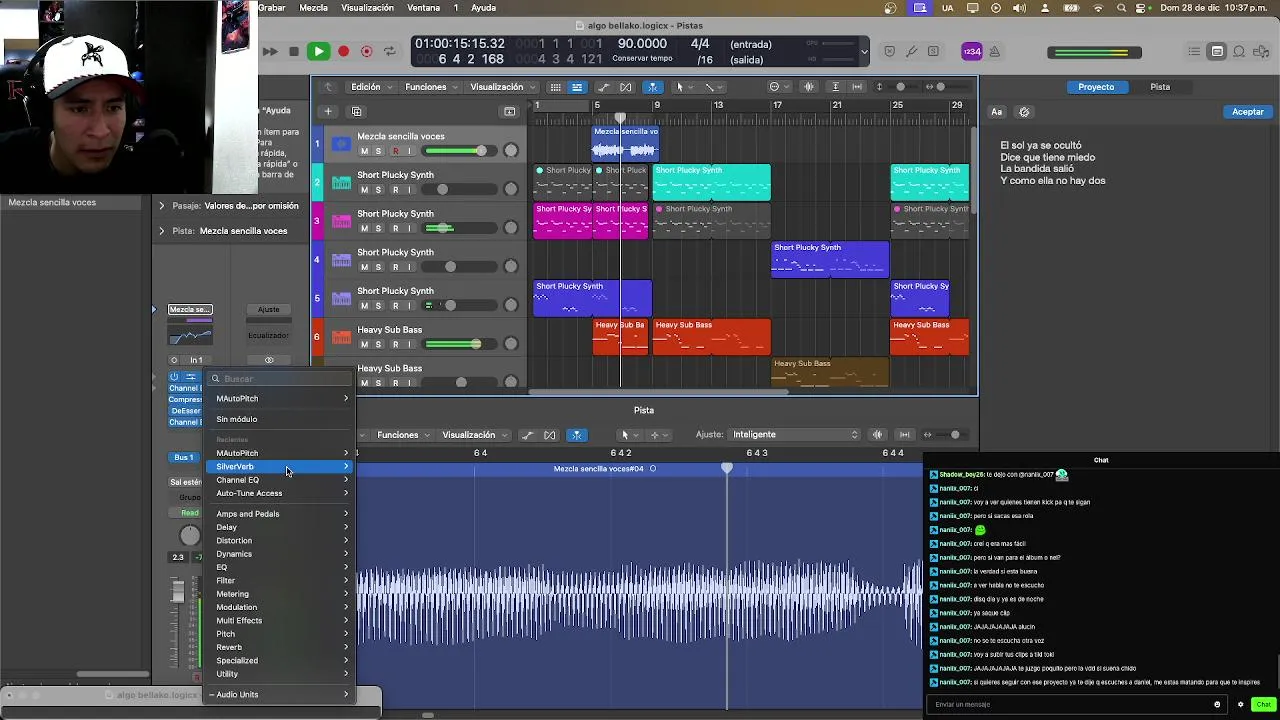This screenshot has width=1280, height=720.
Task: Click the Read automation mode button
Action: tap(189, 513)
